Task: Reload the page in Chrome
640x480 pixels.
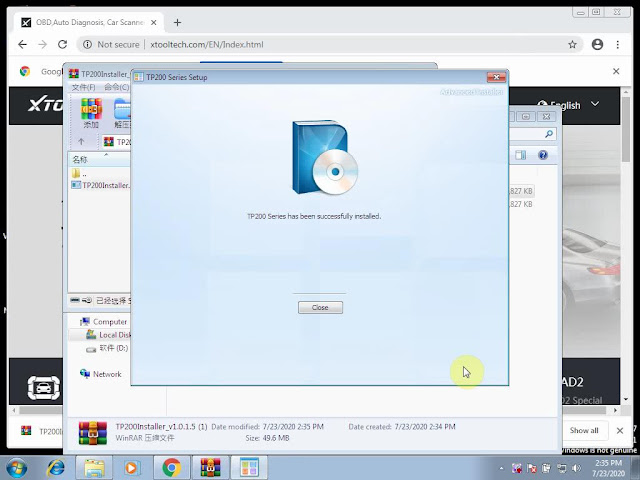Action: pos(62,44)
